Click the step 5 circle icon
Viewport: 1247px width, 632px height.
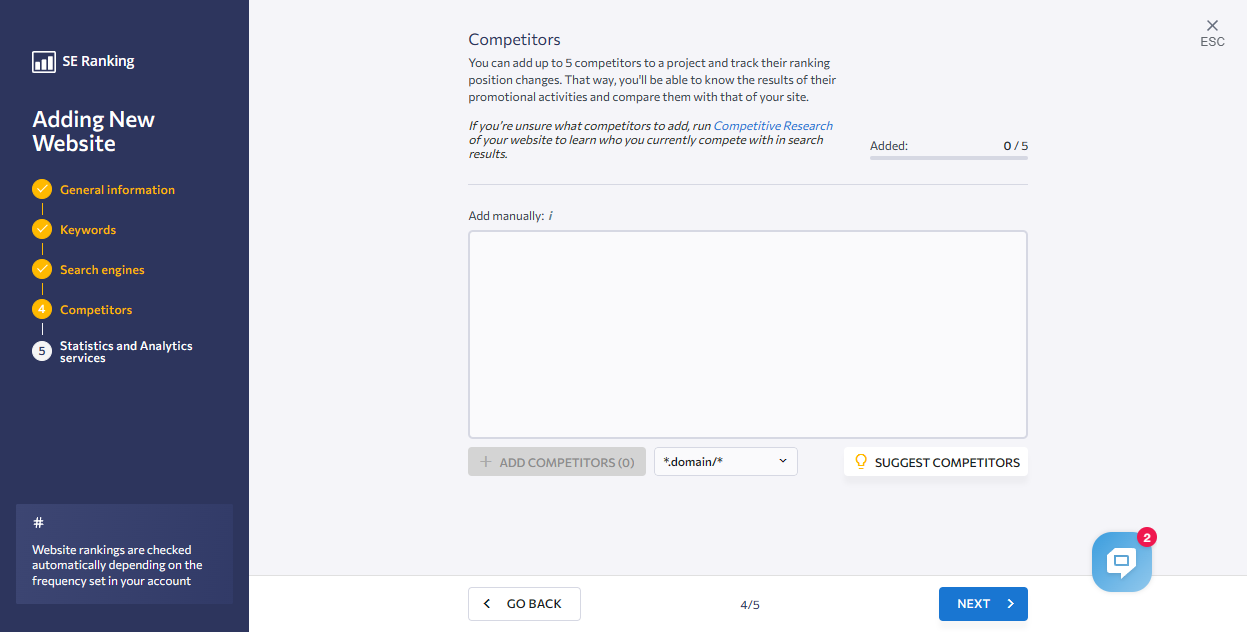(x=42, y=351)
